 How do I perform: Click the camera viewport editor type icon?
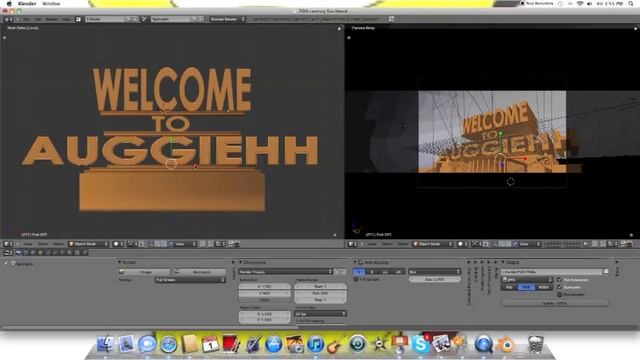[351, 244]
